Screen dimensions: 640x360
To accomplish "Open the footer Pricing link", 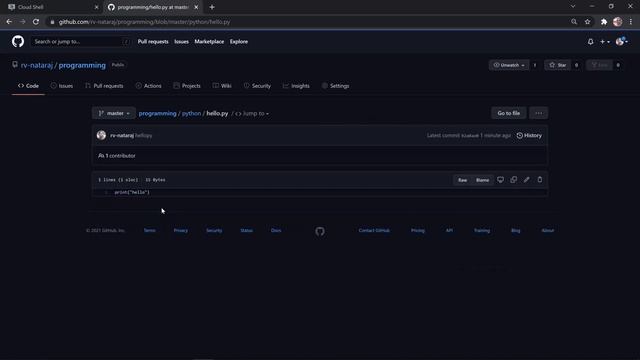I will click(x=418, y=231).
